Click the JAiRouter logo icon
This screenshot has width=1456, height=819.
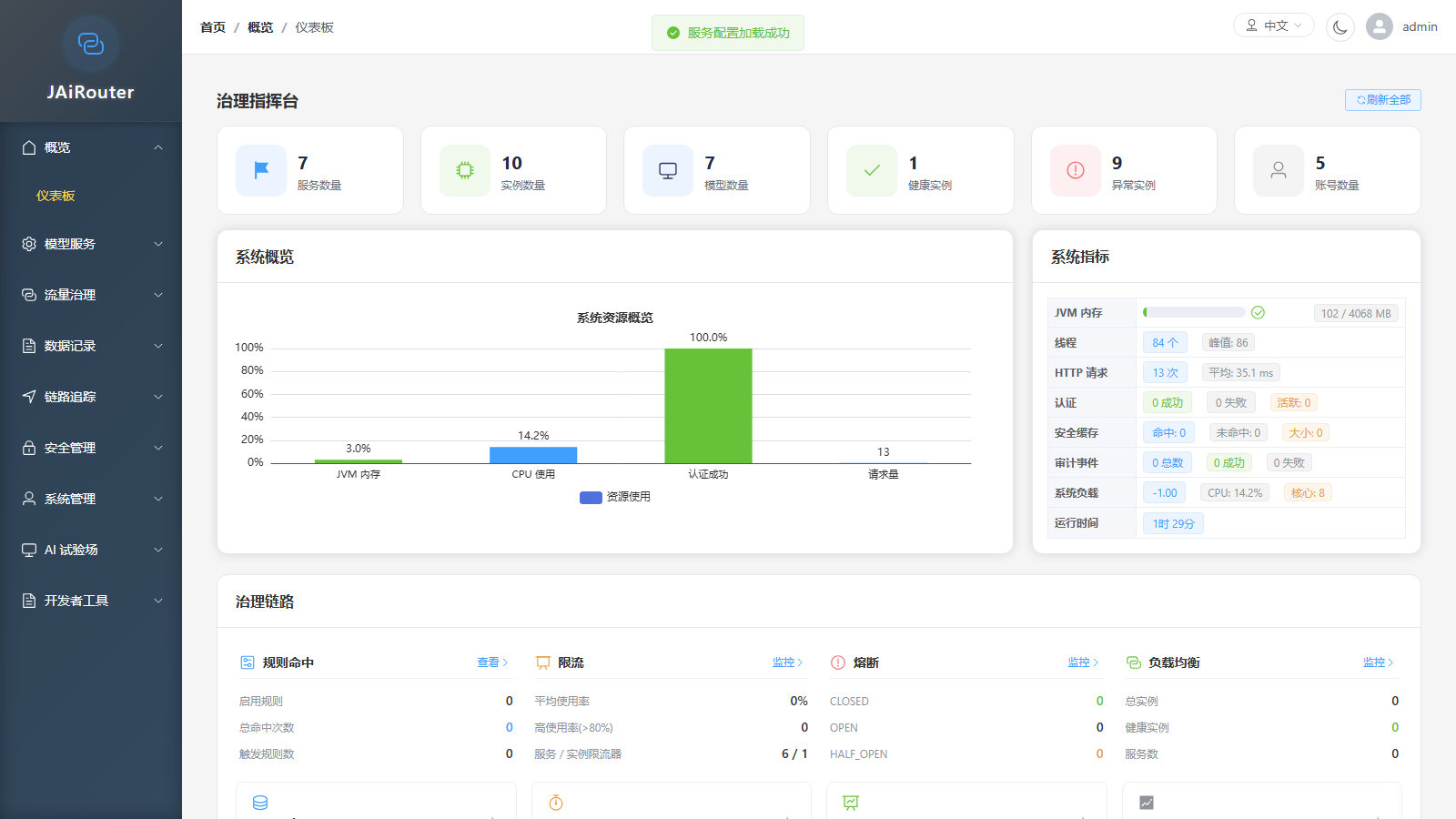click(x=91, y=44)
